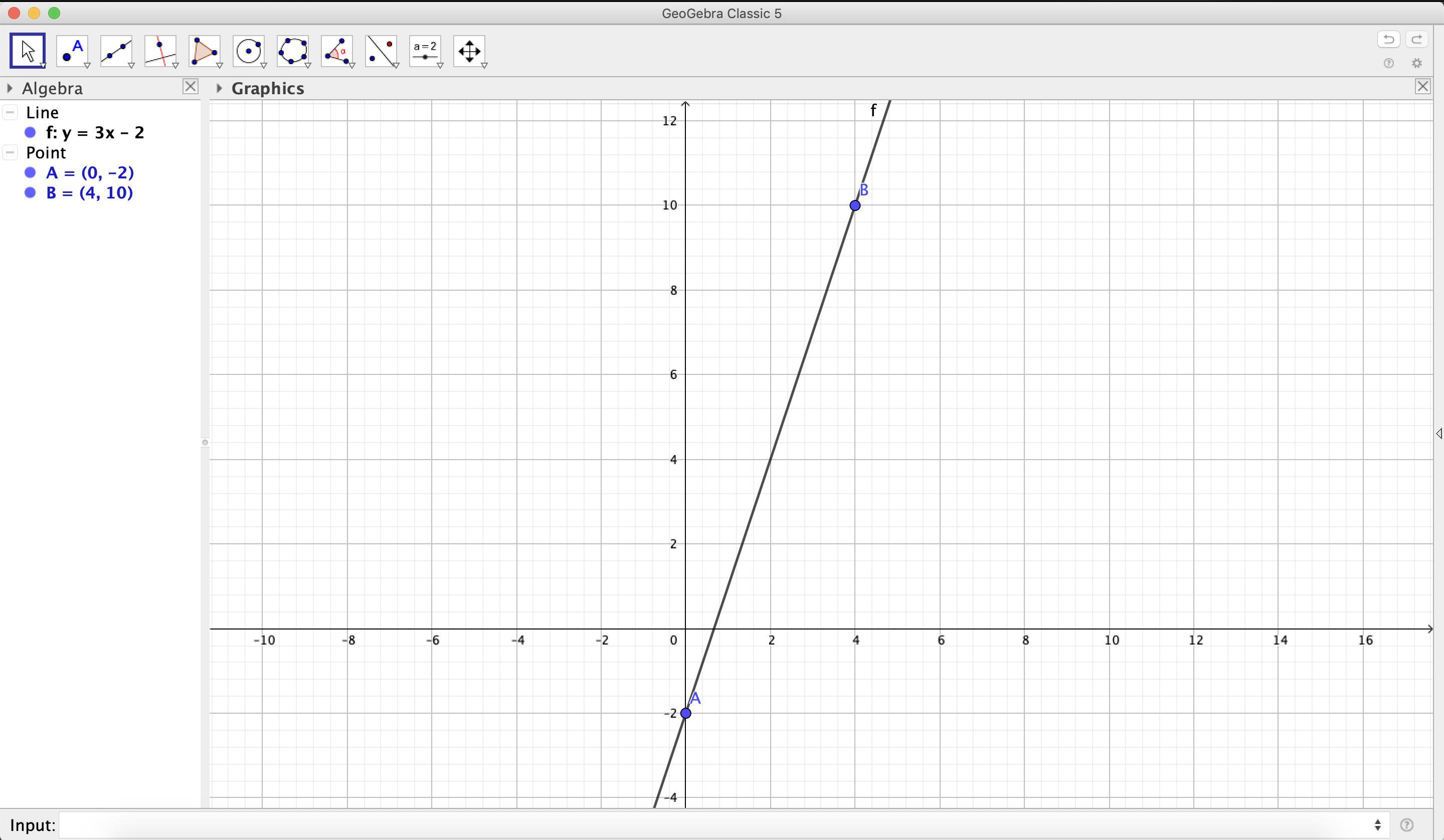Select the Point tool

(x=72, y=51)
